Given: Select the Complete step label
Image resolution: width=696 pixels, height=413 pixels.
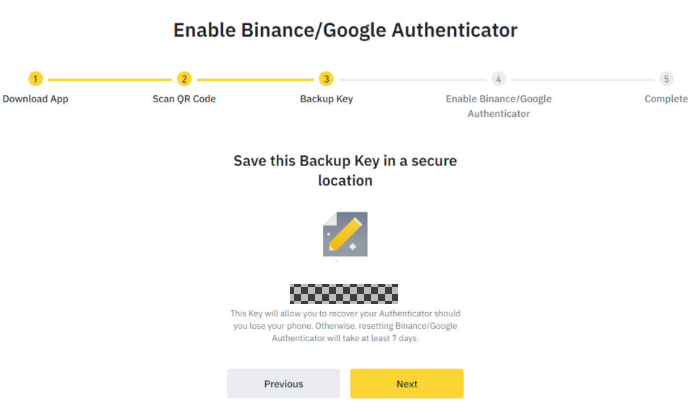Looking at the screenshot, I should (666, 99).
